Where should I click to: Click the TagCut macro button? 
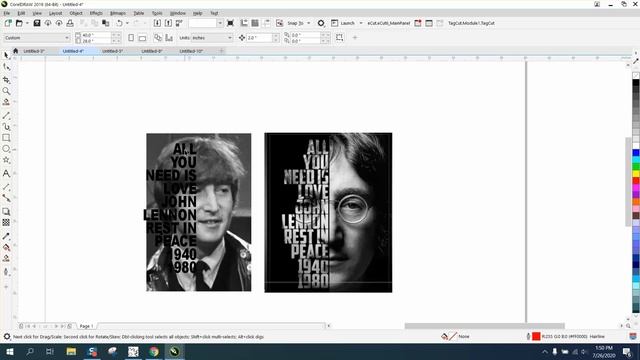point(471,23)
